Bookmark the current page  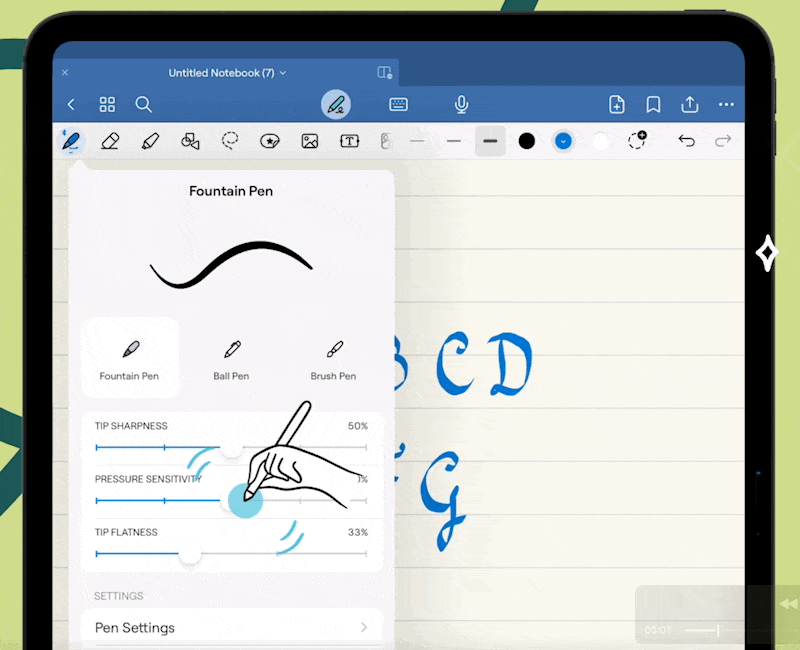tap(653, 104)
